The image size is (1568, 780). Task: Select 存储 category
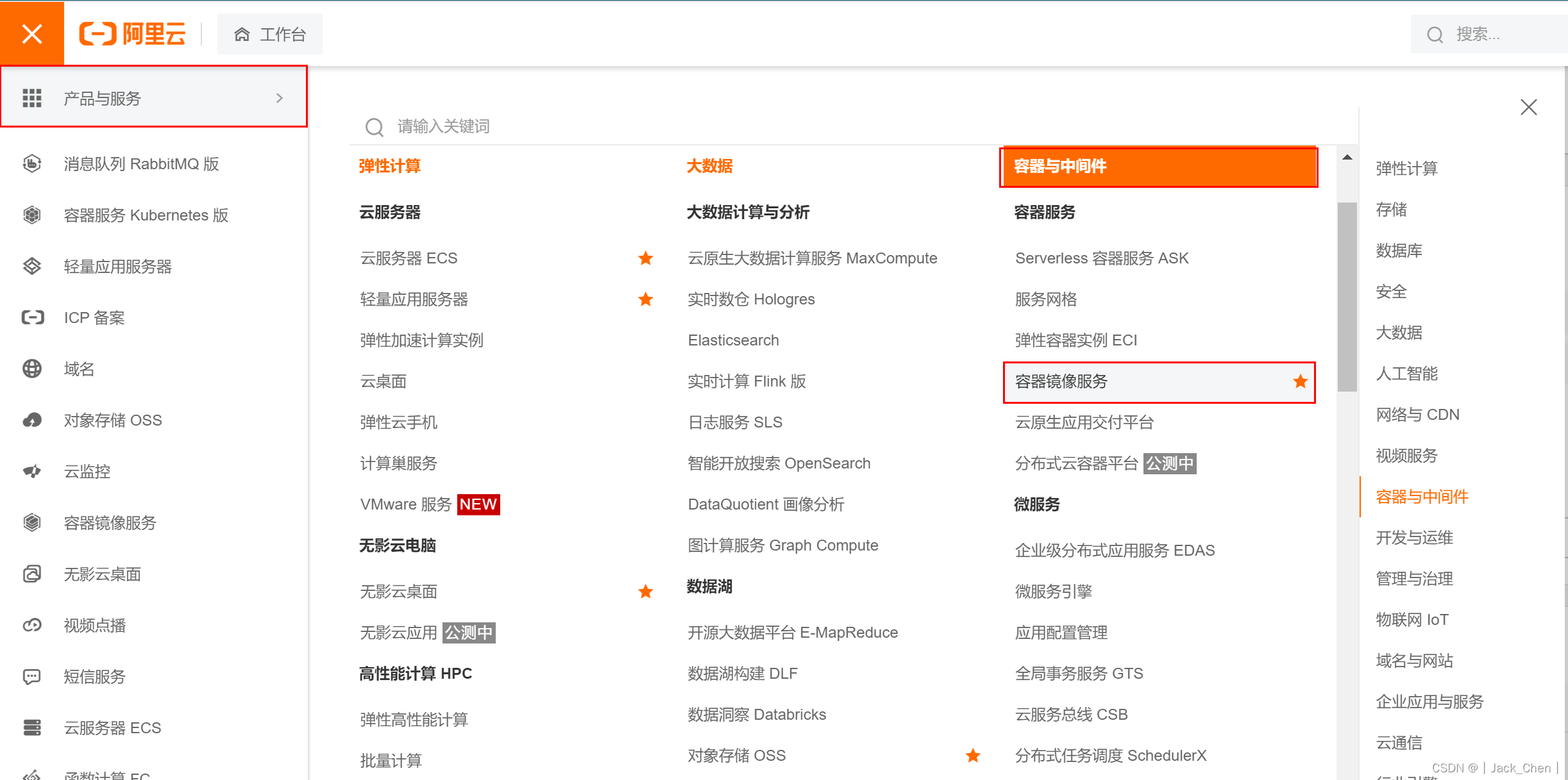click(x=1391, y=210)
